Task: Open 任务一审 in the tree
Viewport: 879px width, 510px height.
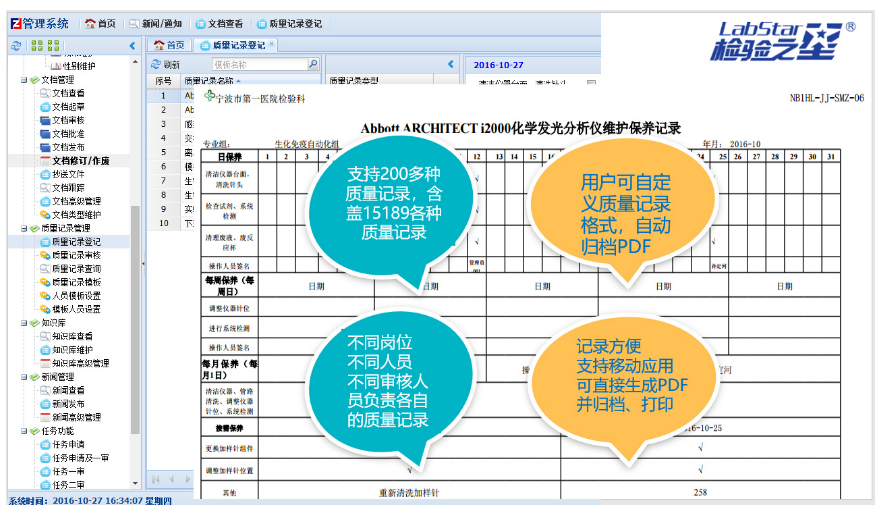Action: click(68, 471)
